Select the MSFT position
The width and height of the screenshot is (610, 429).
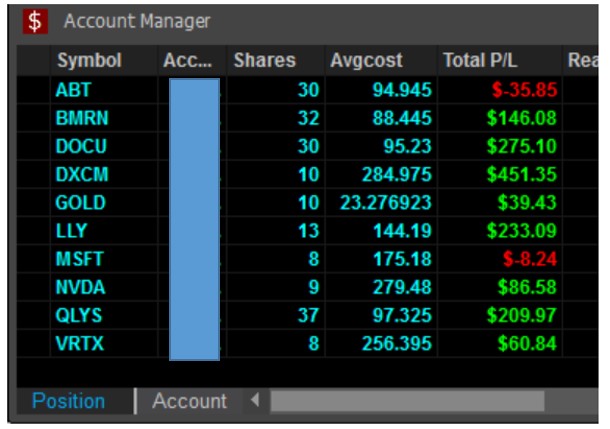pyautogui.click(x=80, y=259)
